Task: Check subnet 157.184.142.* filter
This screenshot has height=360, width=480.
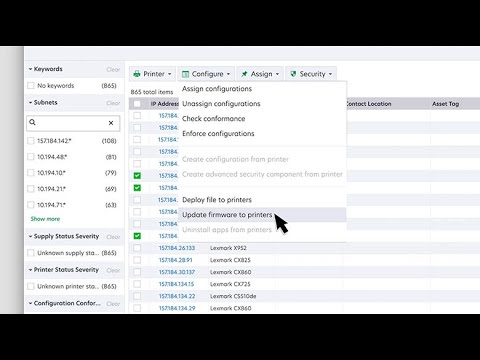Action: (x=31, y=141)
